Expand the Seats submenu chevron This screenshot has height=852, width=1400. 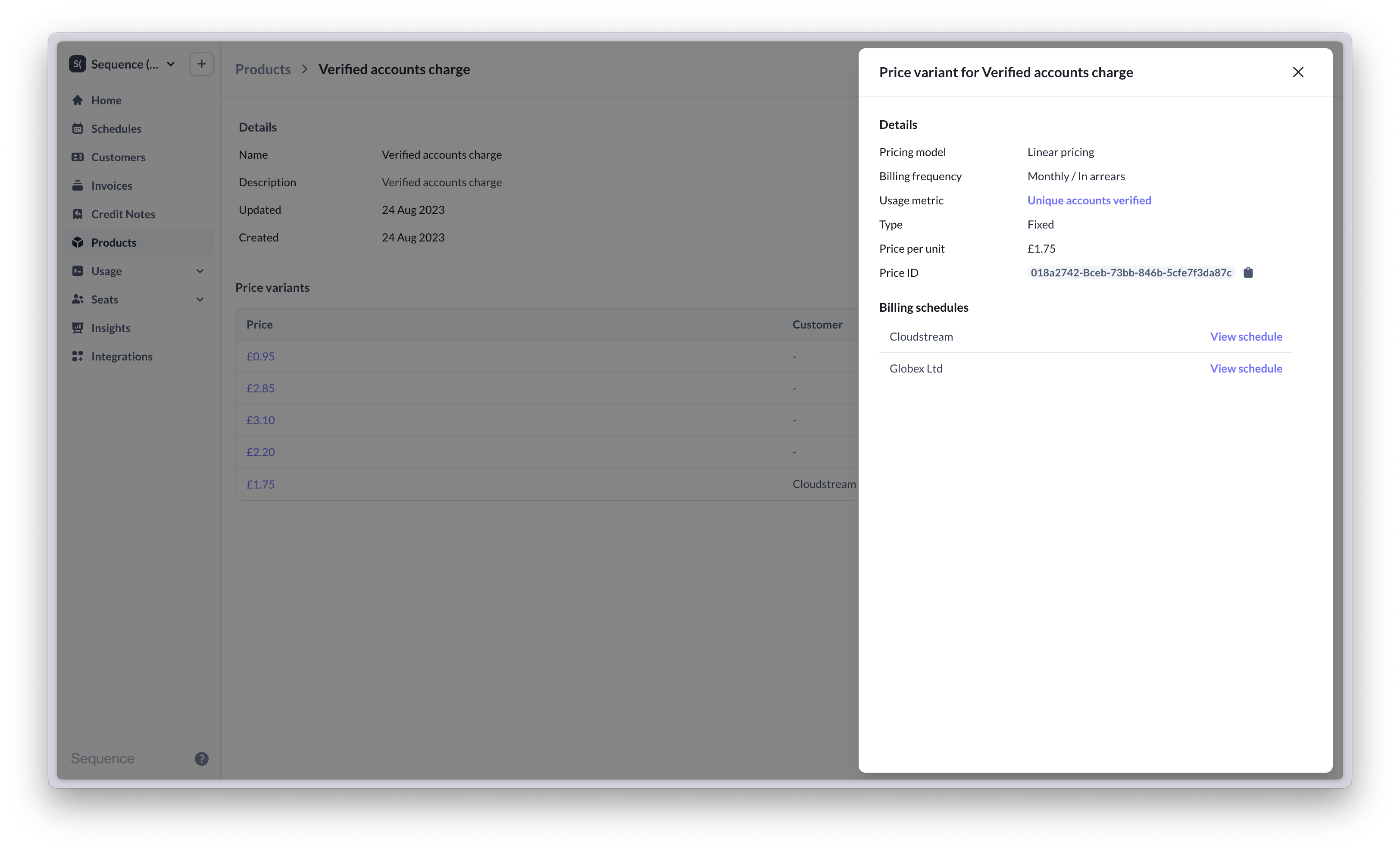pyautogui.click(x=200, y=300)
